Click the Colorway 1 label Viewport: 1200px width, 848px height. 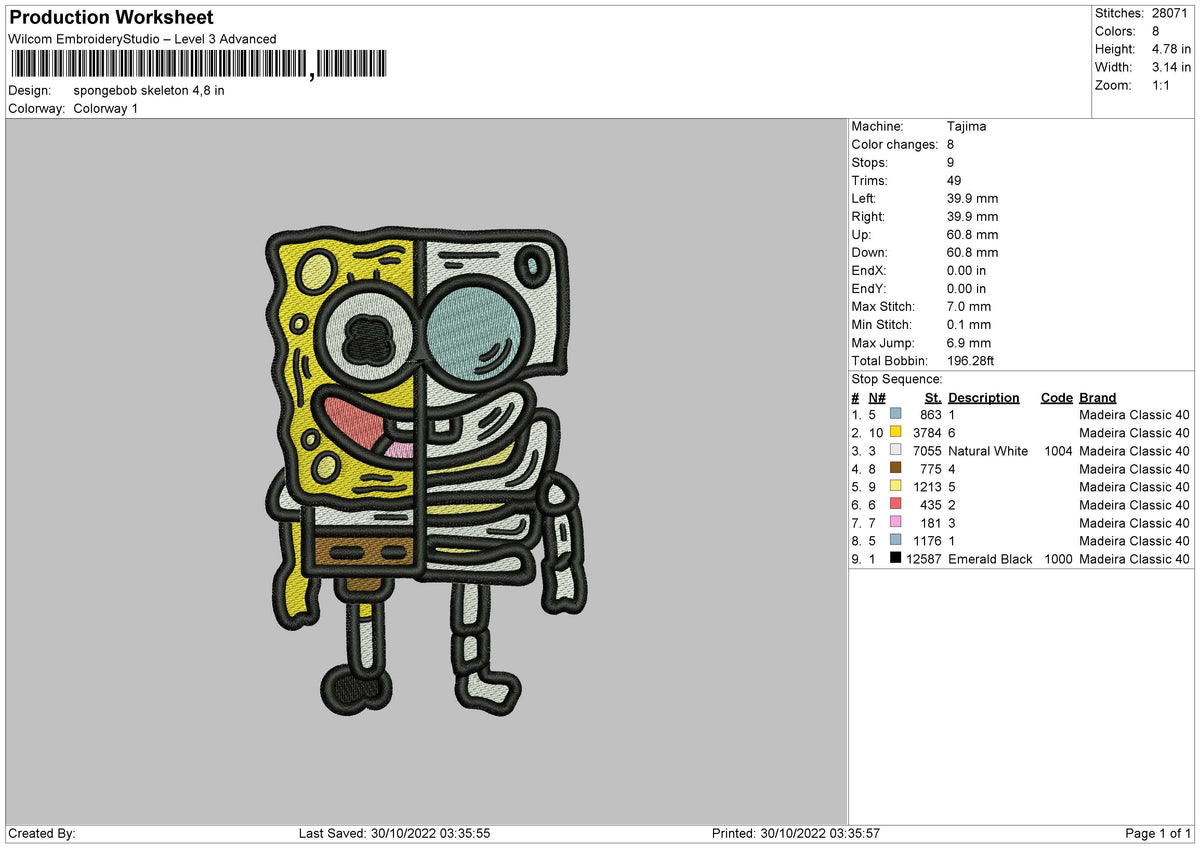click(x=105, y=108)
